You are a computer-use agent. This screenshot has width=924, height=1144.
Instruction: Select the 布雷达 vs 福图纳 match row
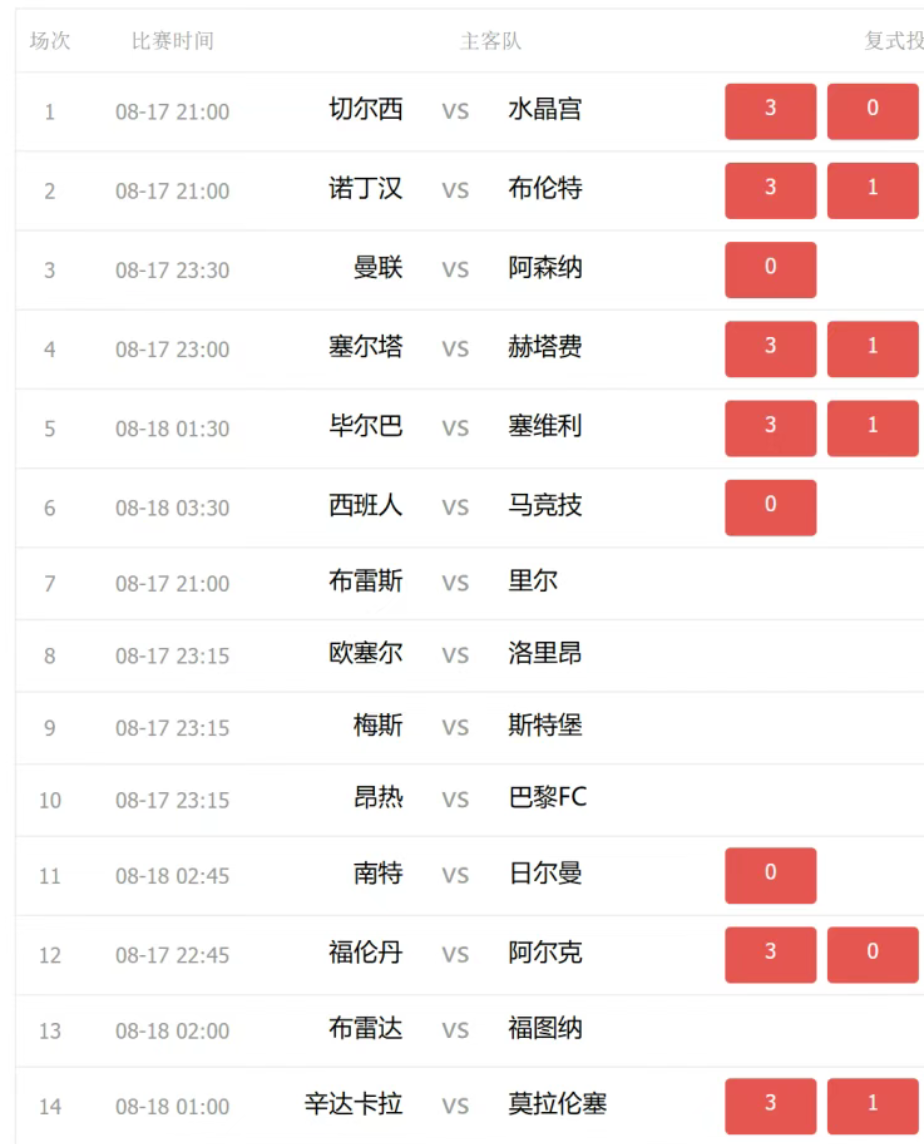pyautogui.click(x=469, y=1030)
